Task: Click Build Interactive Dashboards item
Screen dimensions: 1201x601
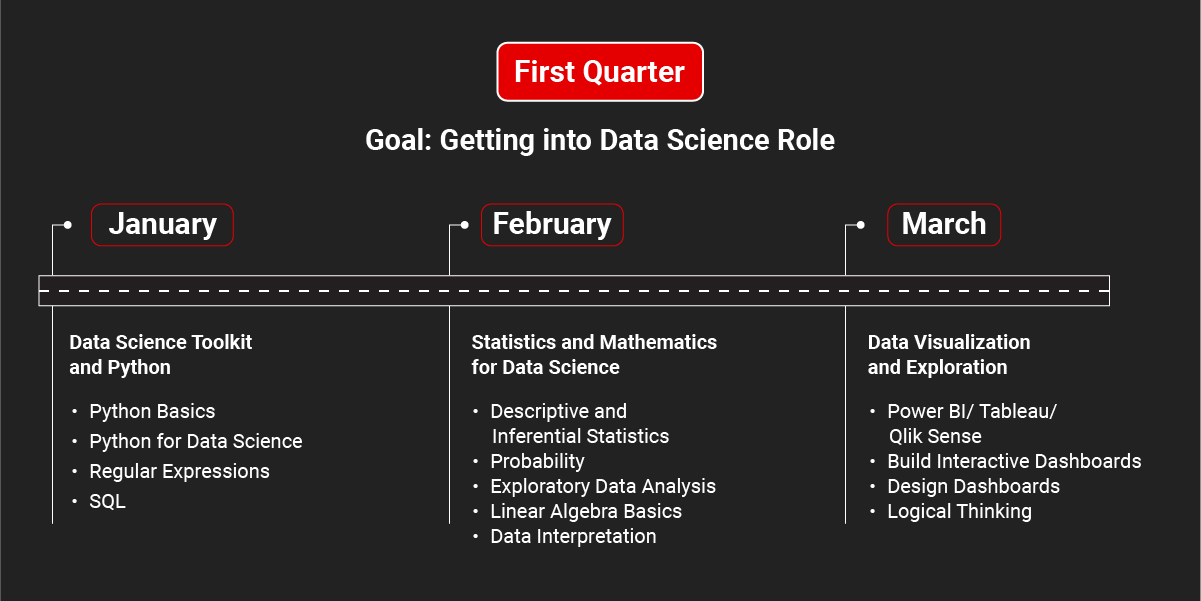Action: click(x=1014, y=461)
